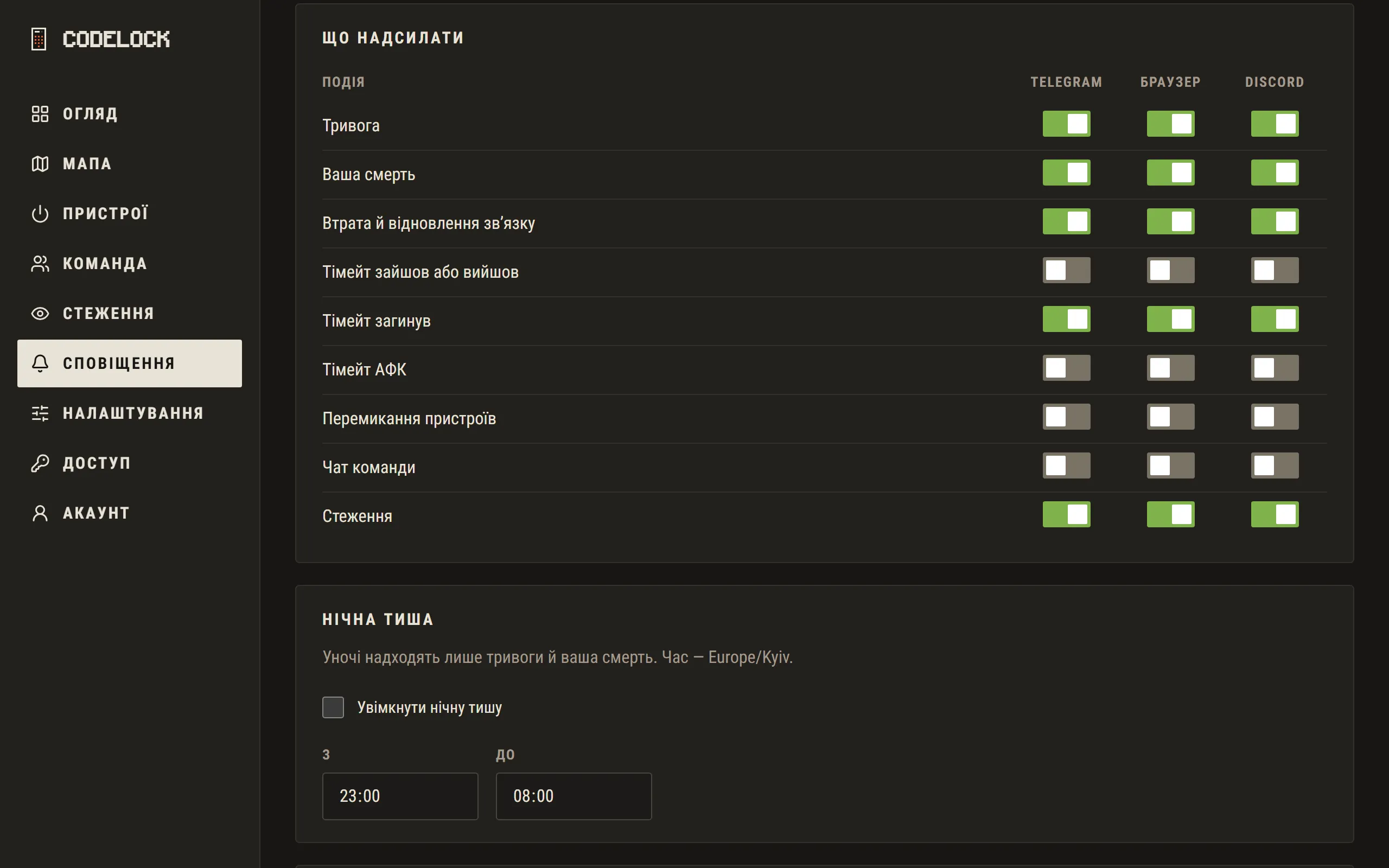The image size is (1389, 868).
Task: Click the Команда people icon
Action: coord(40,264)
